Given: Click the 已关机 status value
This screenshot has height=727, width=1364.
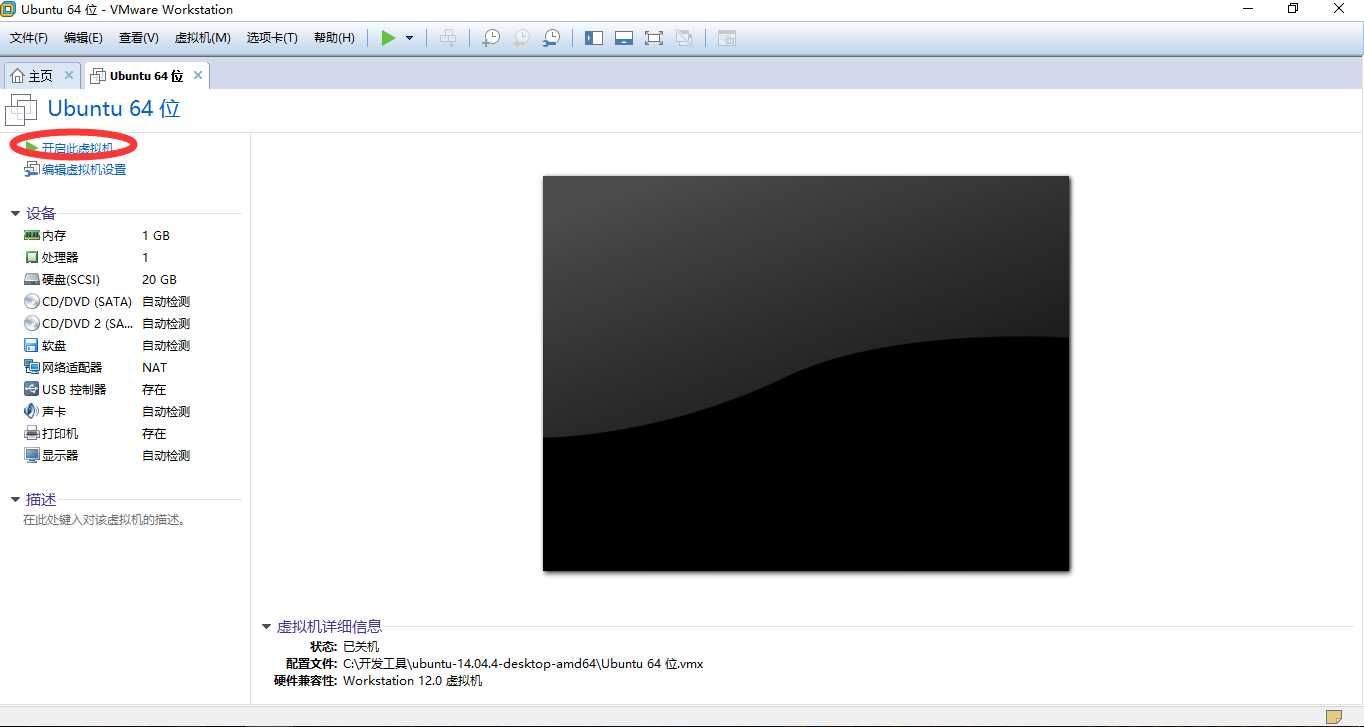Looking at the screenshot, I should pyautogui.click(x=361, y=647).
